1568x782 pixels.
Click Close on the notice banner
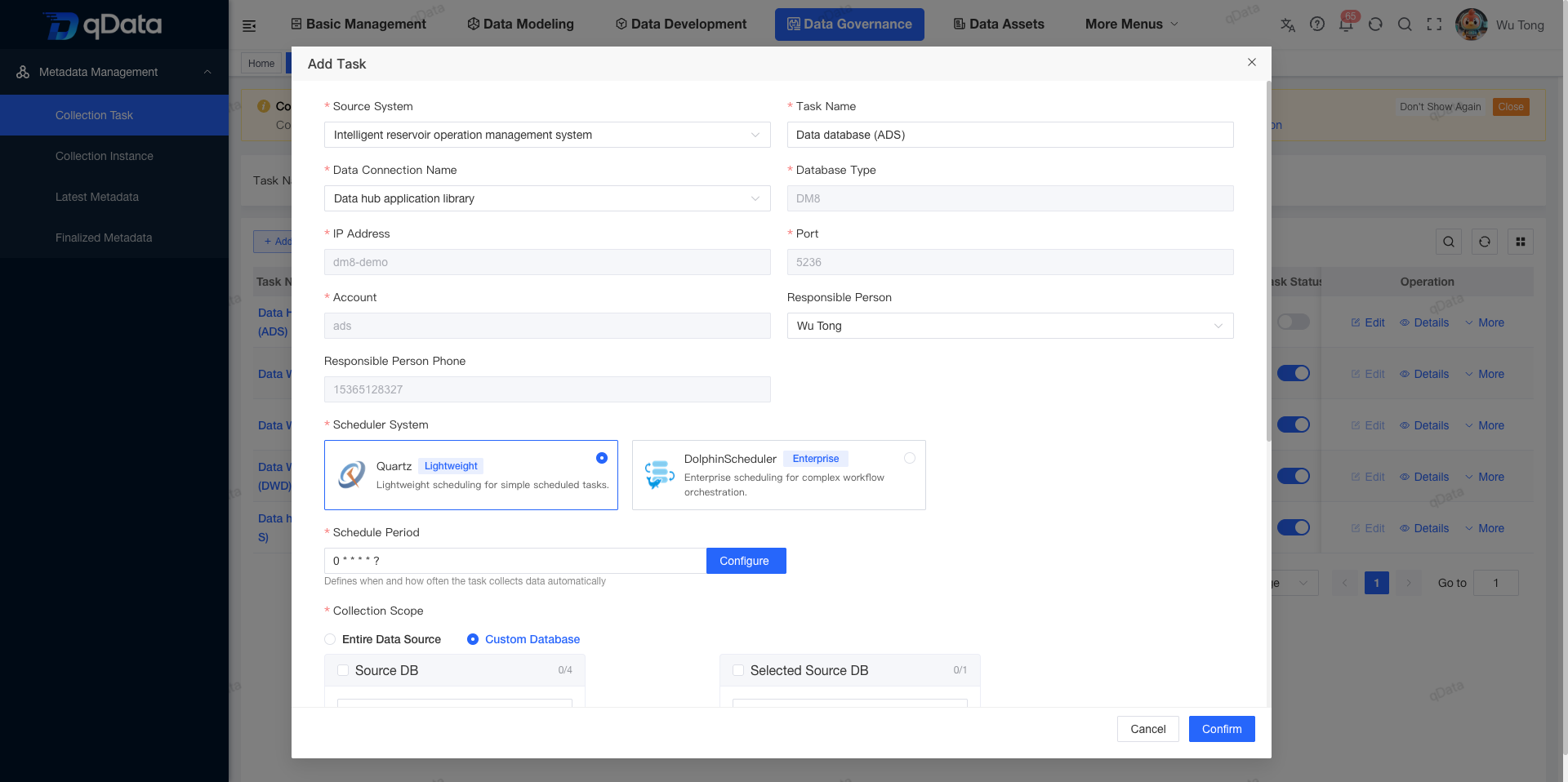[x=1511, y=107]
